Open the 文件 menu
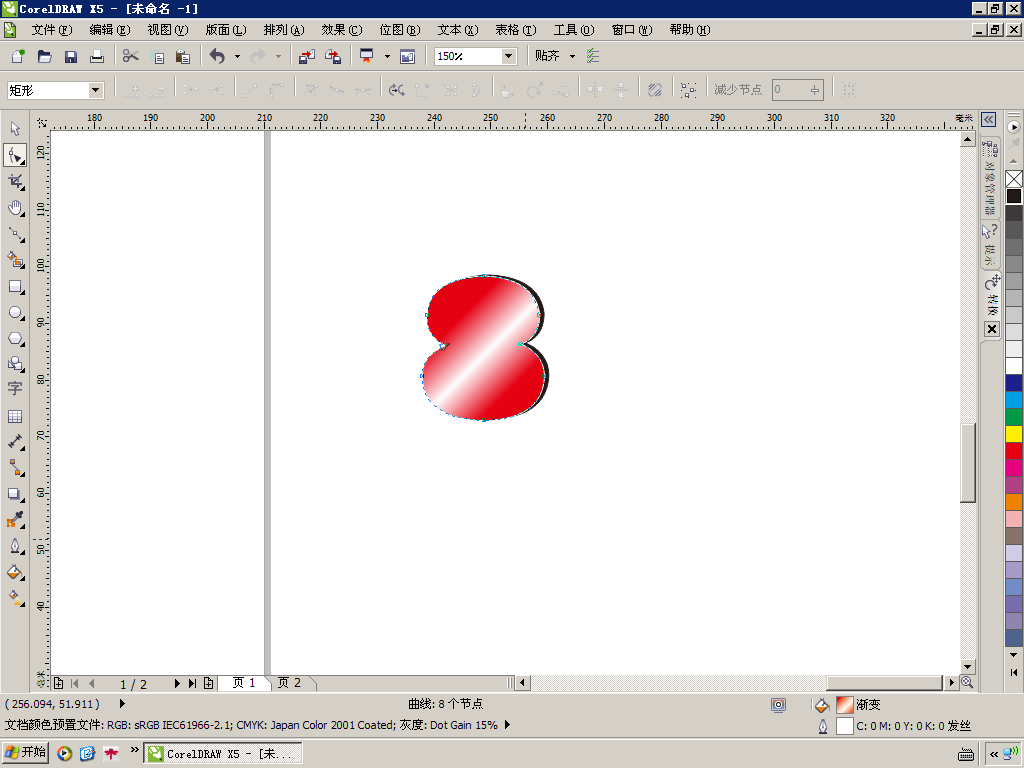The width and height of the screenshot is (1024, 768). click(52, 30)
